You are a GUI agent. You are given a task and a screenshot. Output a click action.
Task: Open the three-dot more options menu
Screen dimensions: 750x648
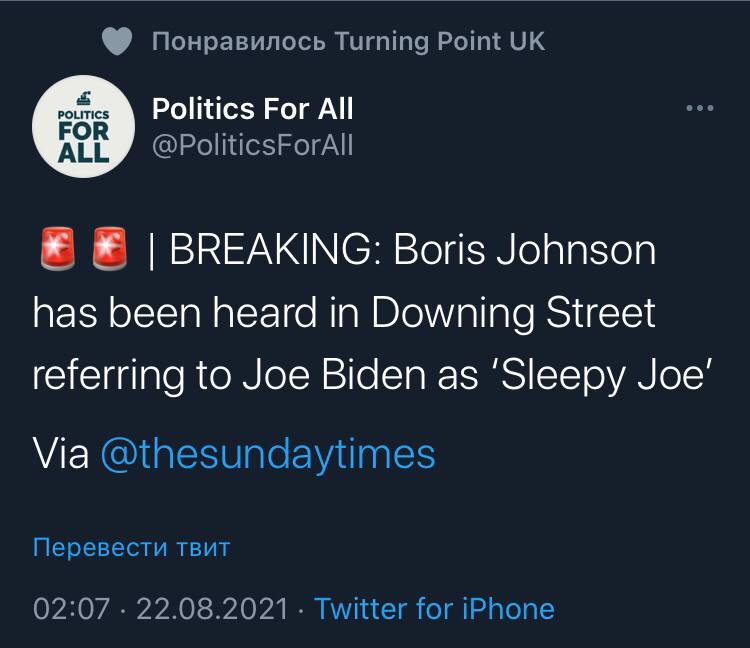pos(699,108)
